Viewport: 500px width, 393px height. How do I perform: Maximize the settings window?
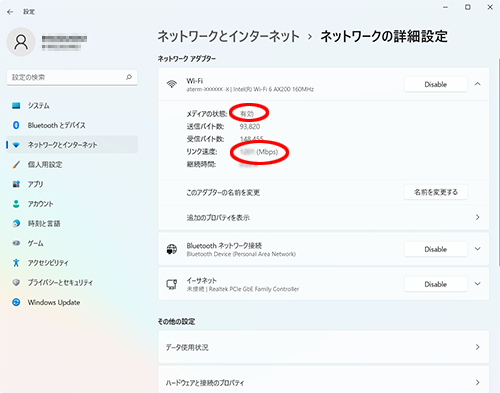(468, 7)
